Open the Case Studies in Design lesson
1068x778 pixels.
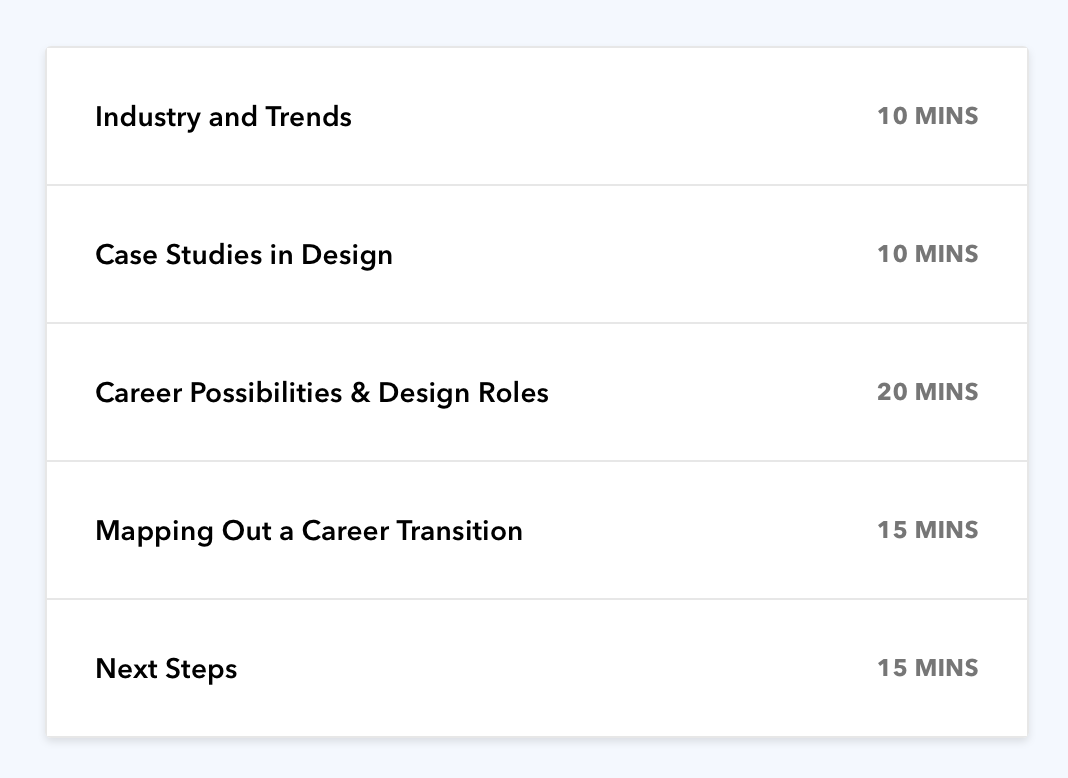243,255
